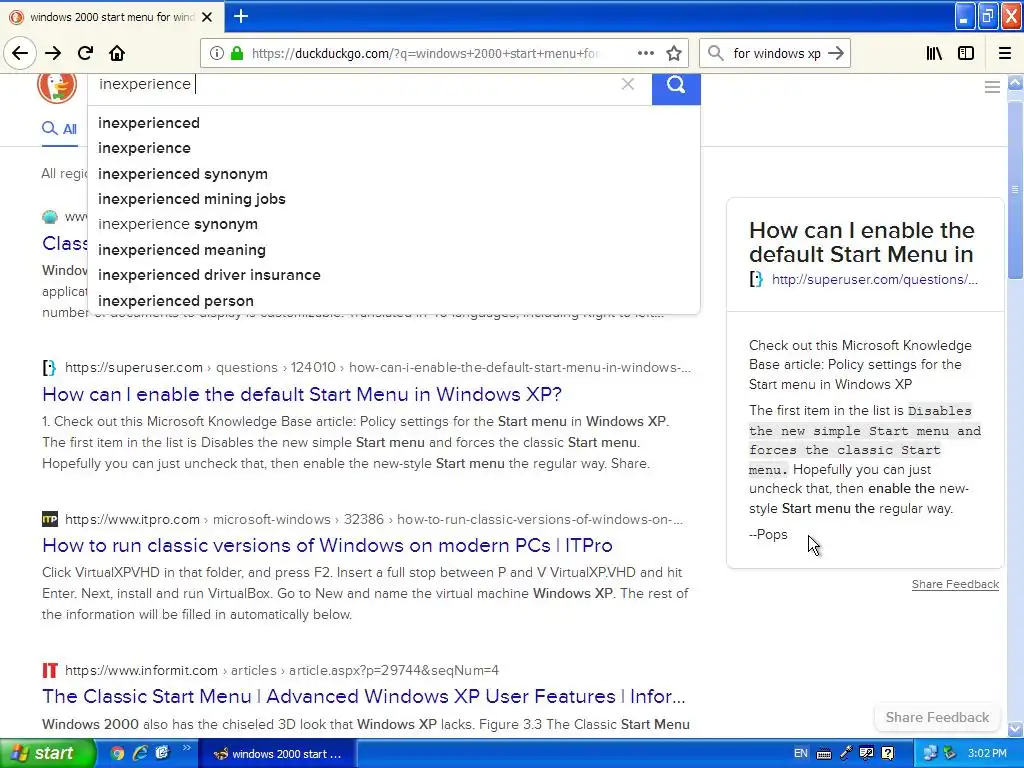1024x768 pixels.
Task: Choose suggestion 'inexperienced meaning'
Action: [393, 250]
